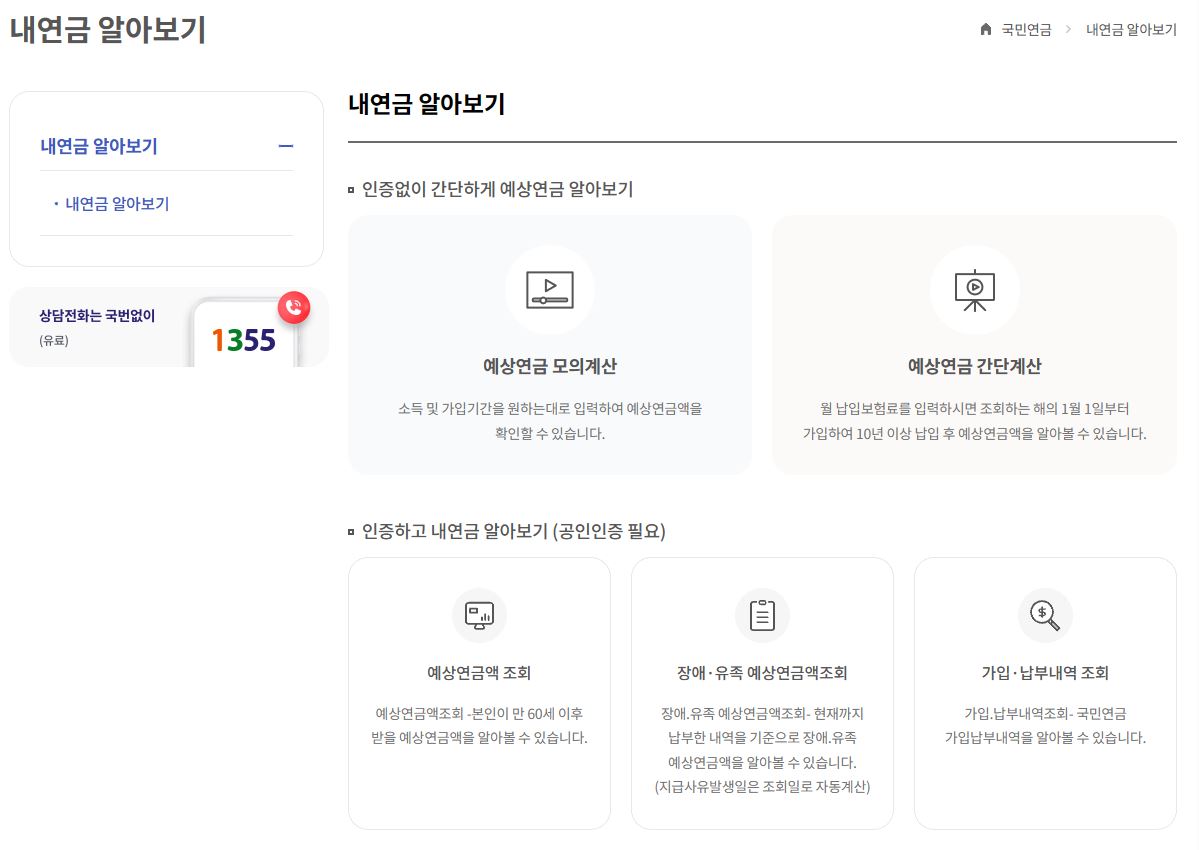Go to 국민연금 in breadcrumb

coord(1026,30)
